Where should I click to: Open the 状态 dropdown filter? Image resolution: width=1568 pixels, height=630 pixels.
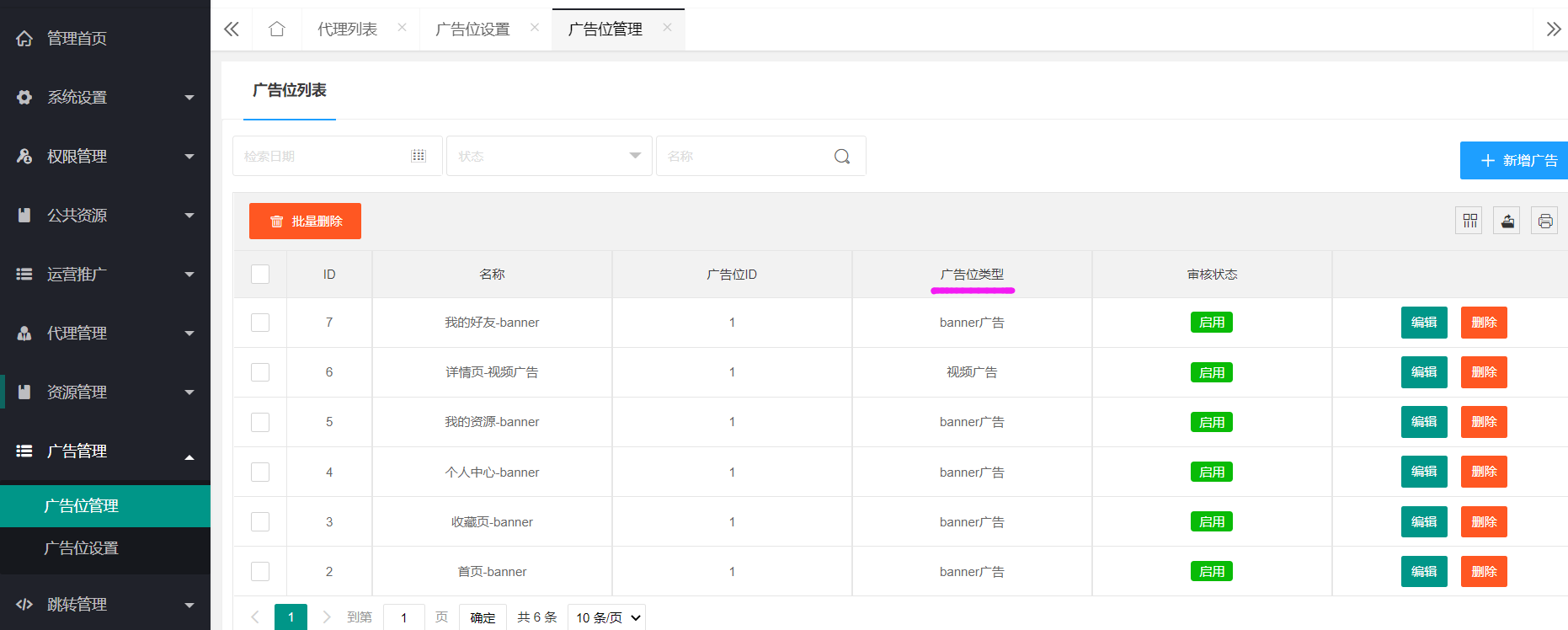pos(549,156)
